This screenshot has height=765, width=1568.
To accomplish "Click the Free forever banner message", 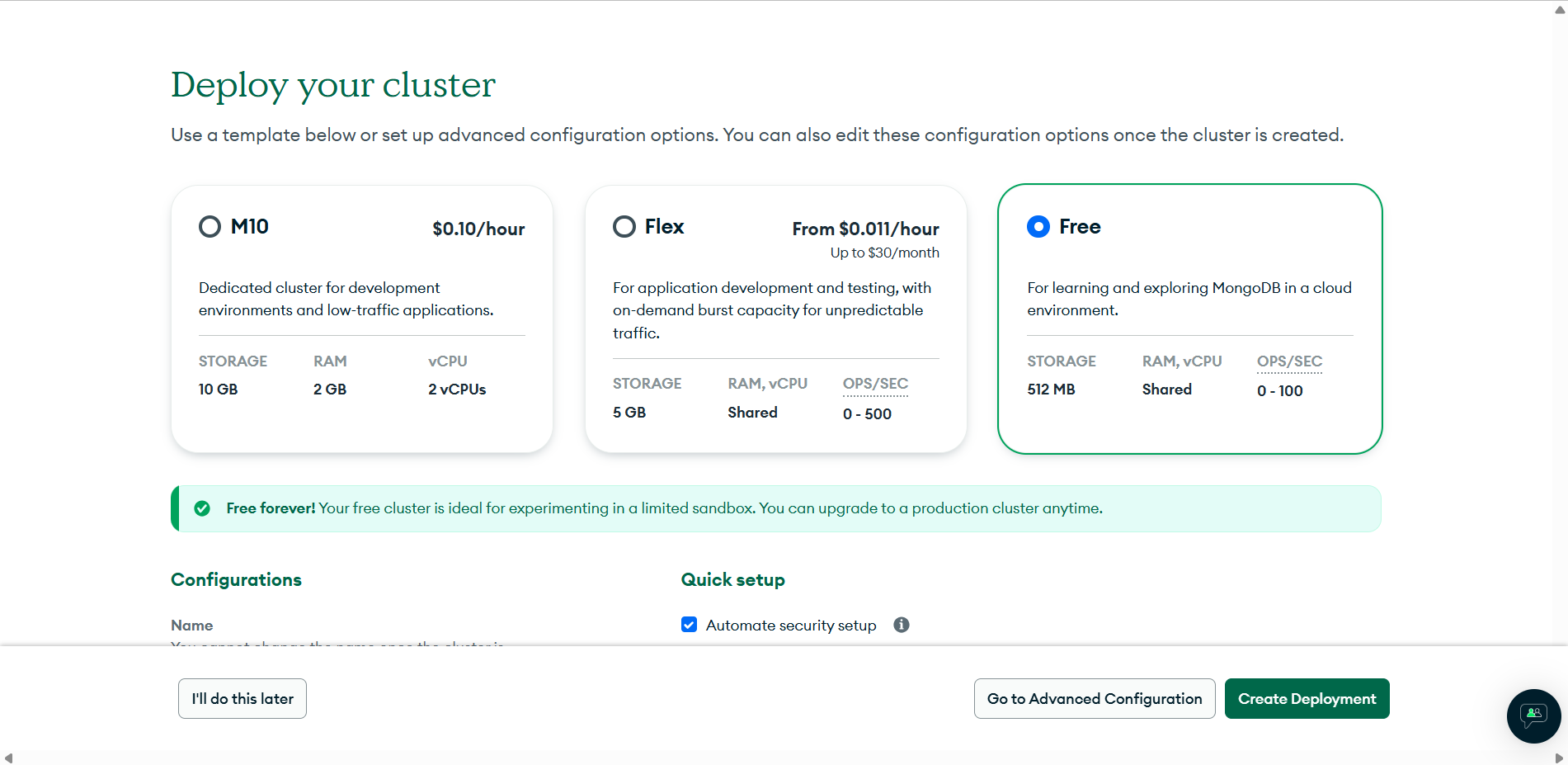I will (664, 508).
